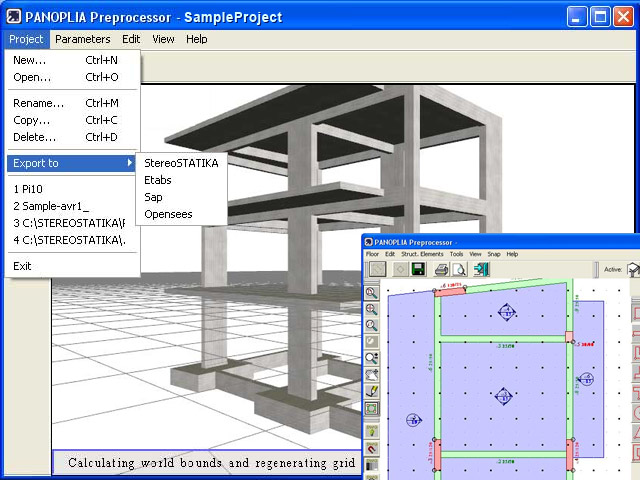Image resolution: width=640 pixels, height=480 pixels.
Task: Click the exit door arrow icon
Action: pos(481,269)
